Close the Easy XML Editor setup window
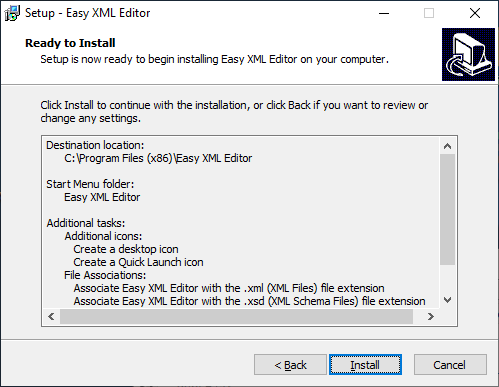Image resolution: width=499 pixels, height=387 pixels. point(475,13)
